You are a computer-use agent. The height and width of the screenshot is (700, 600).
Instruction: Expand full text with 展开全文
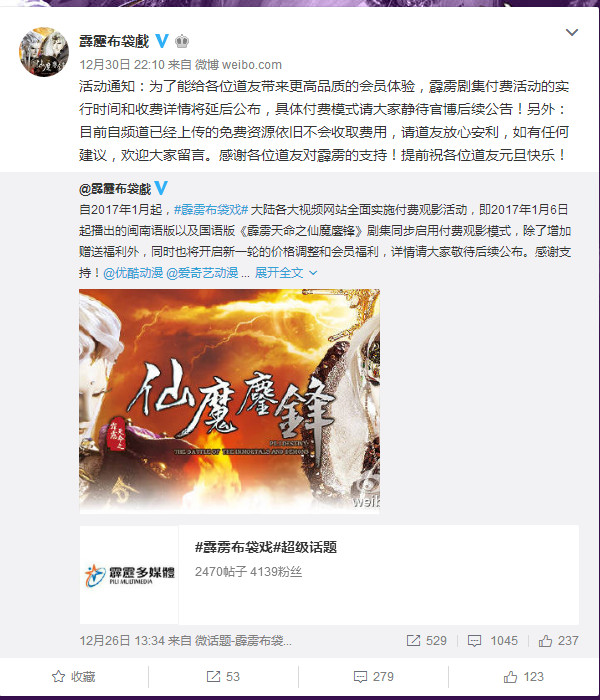286,272
